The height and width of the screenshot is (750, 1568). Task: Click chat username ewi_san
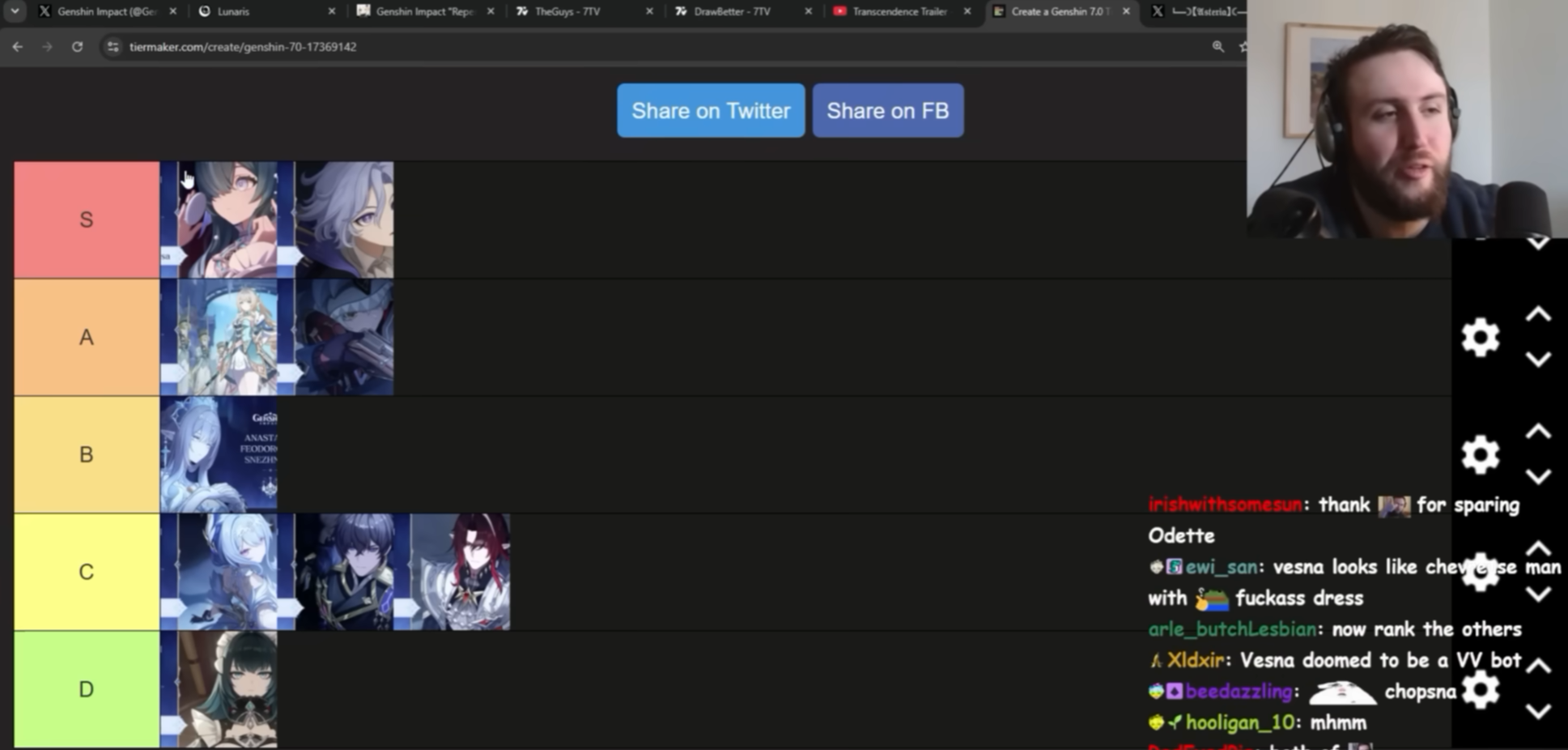1222,567
